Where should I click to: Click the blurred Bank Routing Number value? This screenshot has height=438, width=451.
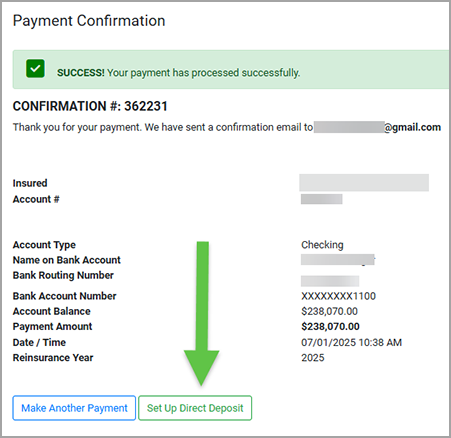point(330,281)
